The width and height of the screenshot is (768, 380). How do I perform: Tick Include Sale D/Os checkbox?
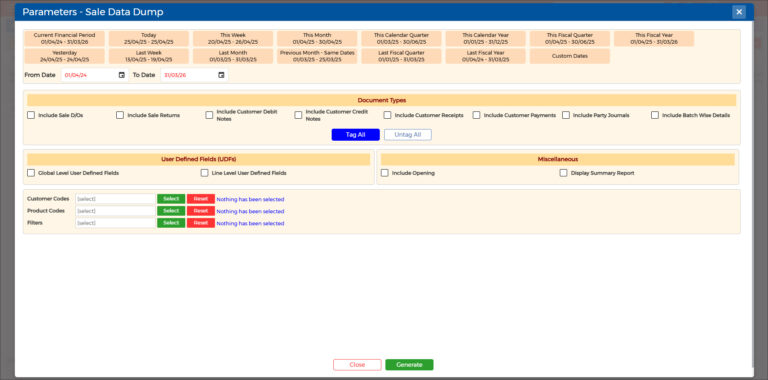[x=31, y=115]
